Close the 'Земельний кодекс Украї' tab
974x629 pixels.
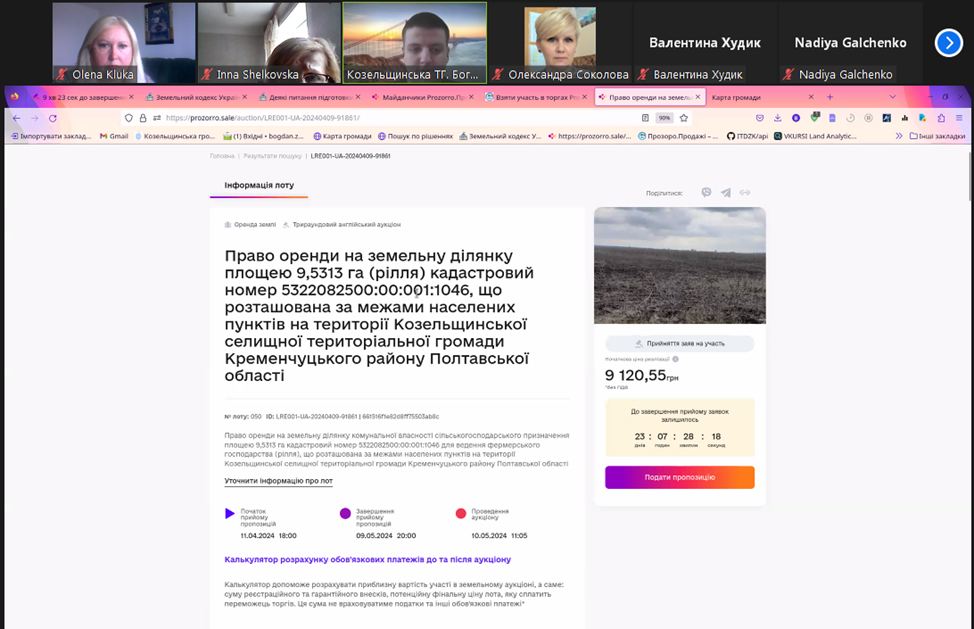pyautogui.click(x=244, y=97)
